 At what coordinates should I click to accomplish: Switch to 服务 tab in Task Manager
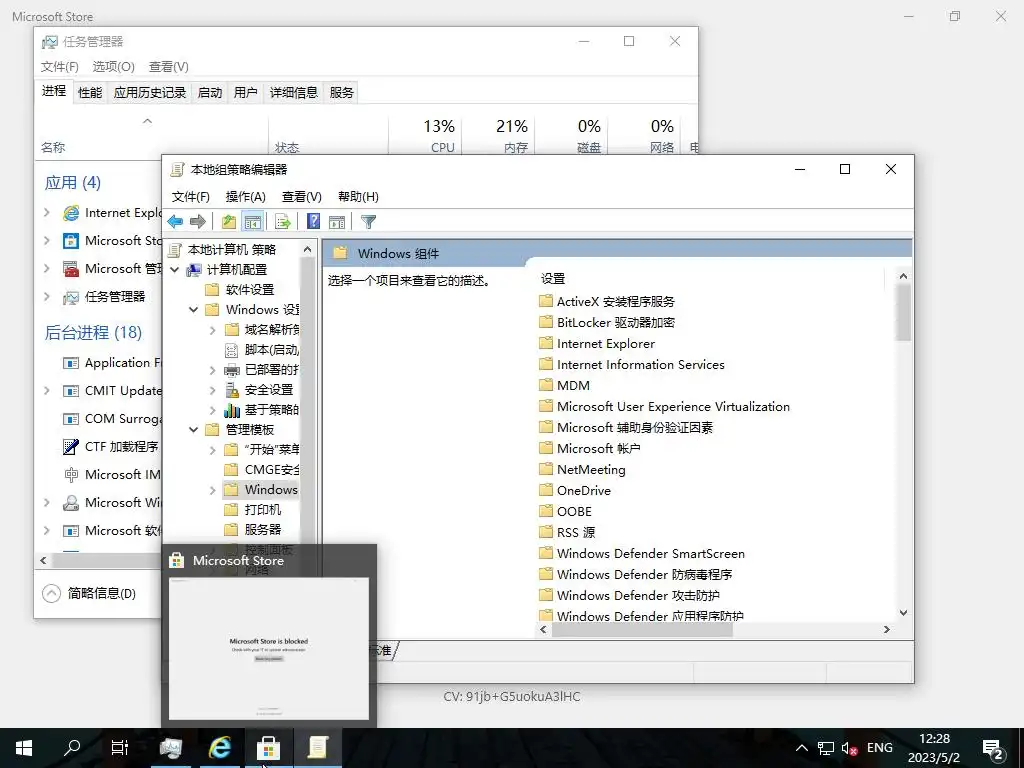pyautogui.click(x=342, y=93)
